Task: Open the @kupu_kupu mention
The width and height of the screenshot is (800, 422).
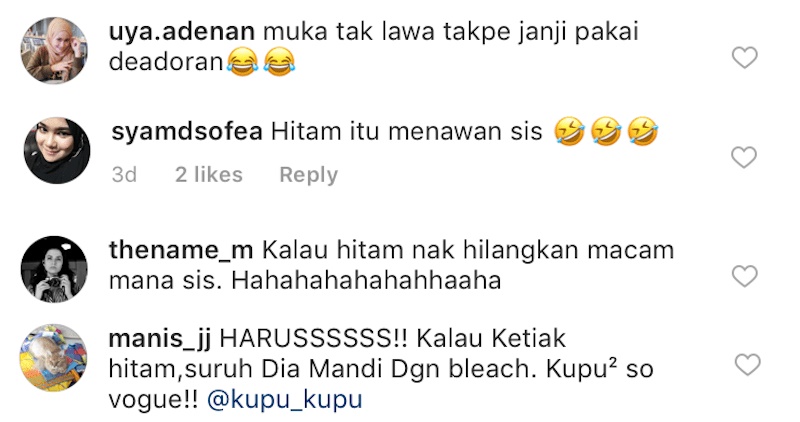Action: point(285,399)
